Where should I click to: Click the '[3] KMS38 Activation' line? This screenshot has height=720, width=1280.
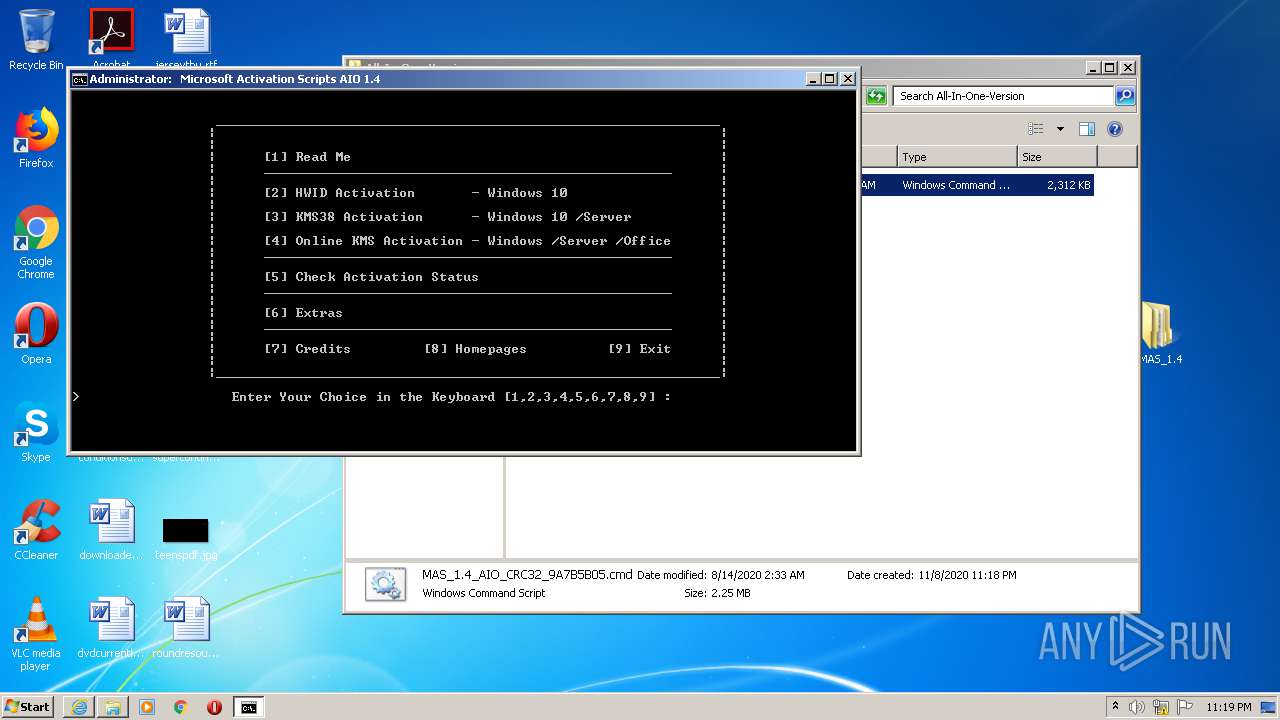[448, 217]
